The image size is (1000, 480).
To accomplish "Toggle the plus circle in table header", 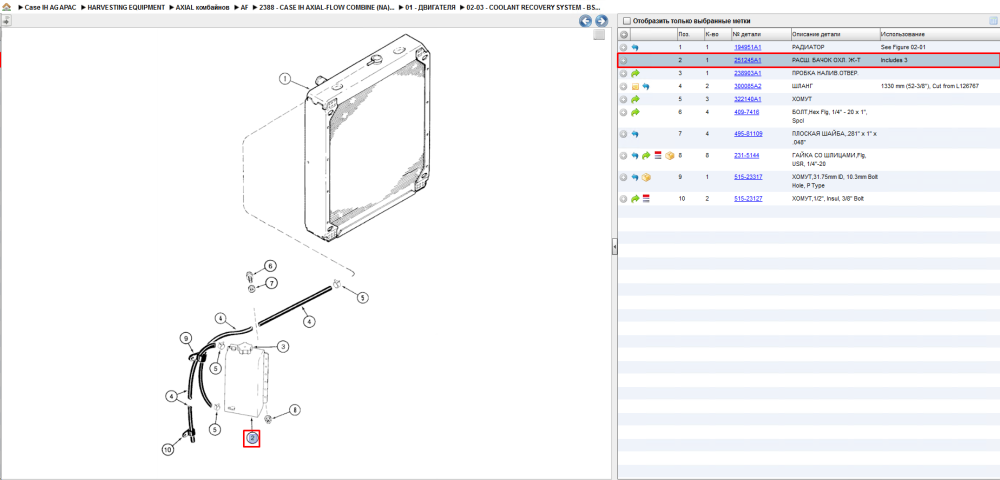I will (624, 34).
